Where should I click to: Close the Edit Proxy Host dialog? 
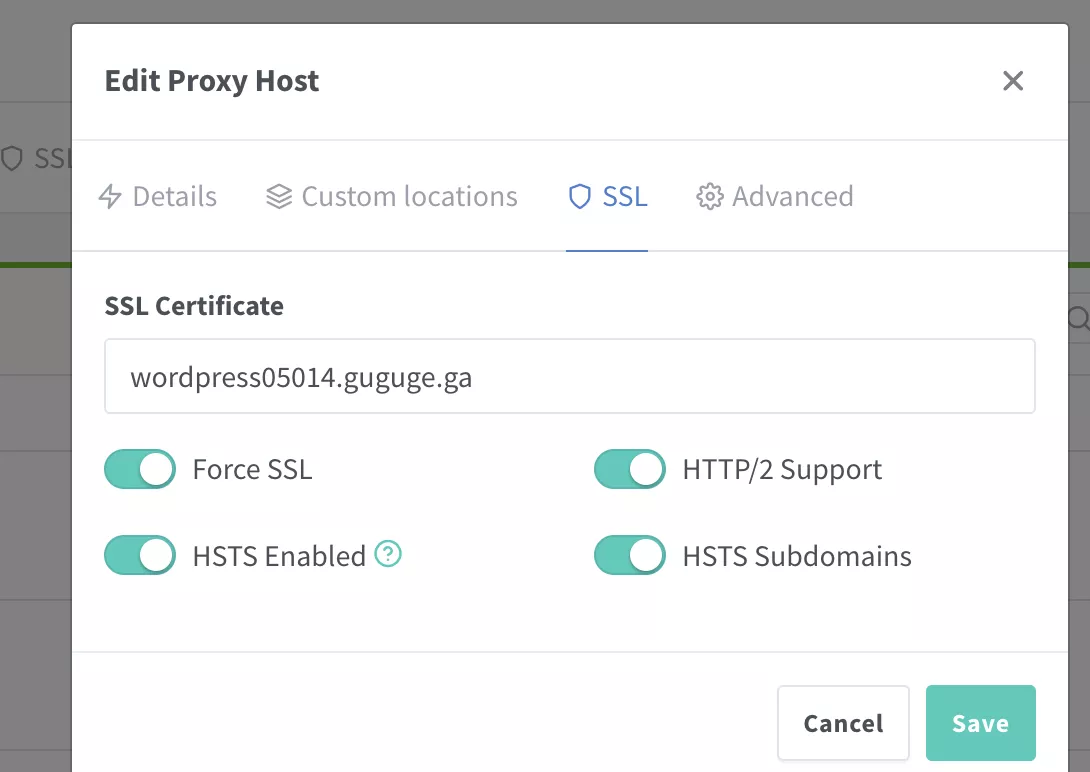(1013, 81)
